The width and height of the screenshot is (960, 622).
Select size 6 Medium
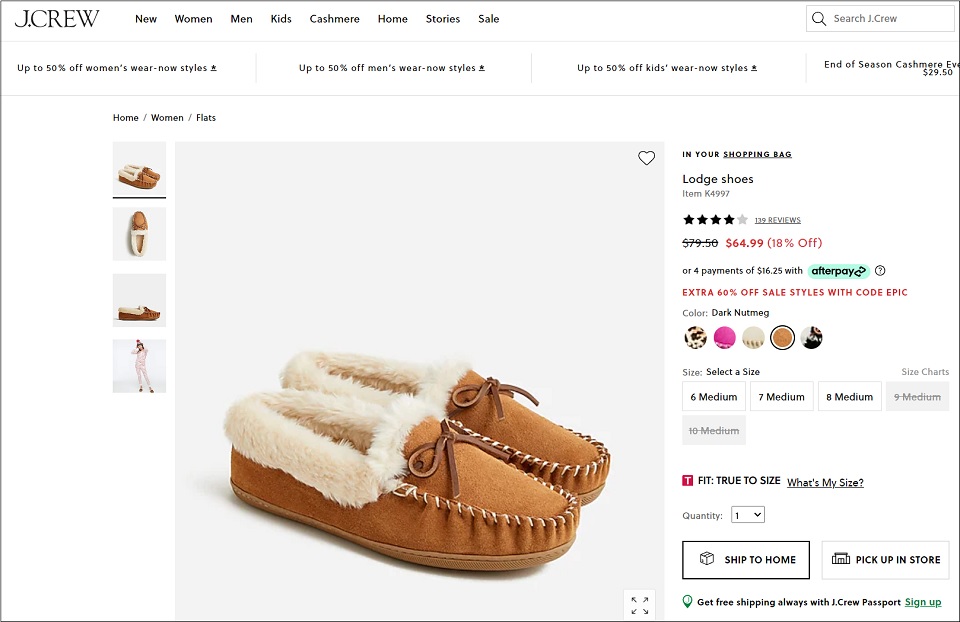(714, 397)
